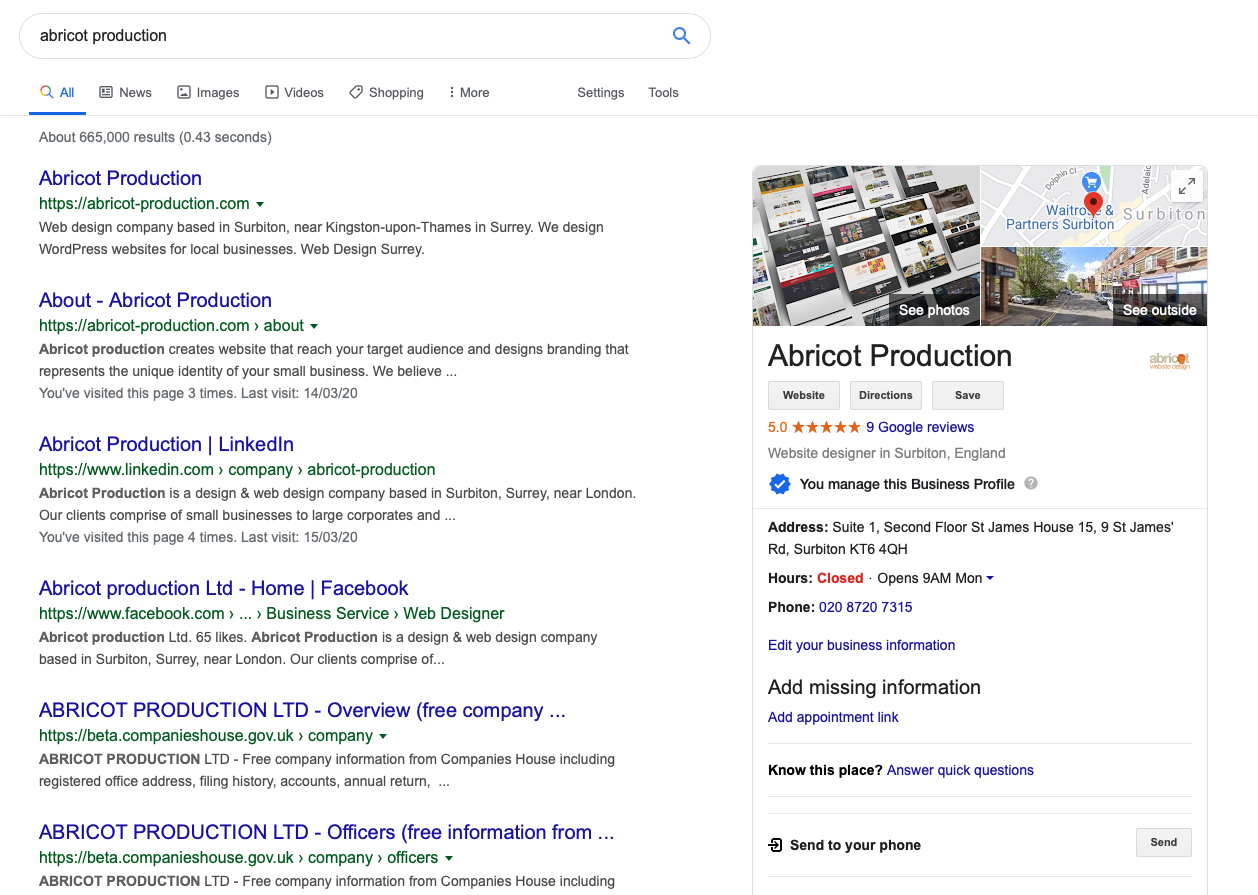Click Edit your business information
This screenshot has width=1258, height=895.
point(861,645)
